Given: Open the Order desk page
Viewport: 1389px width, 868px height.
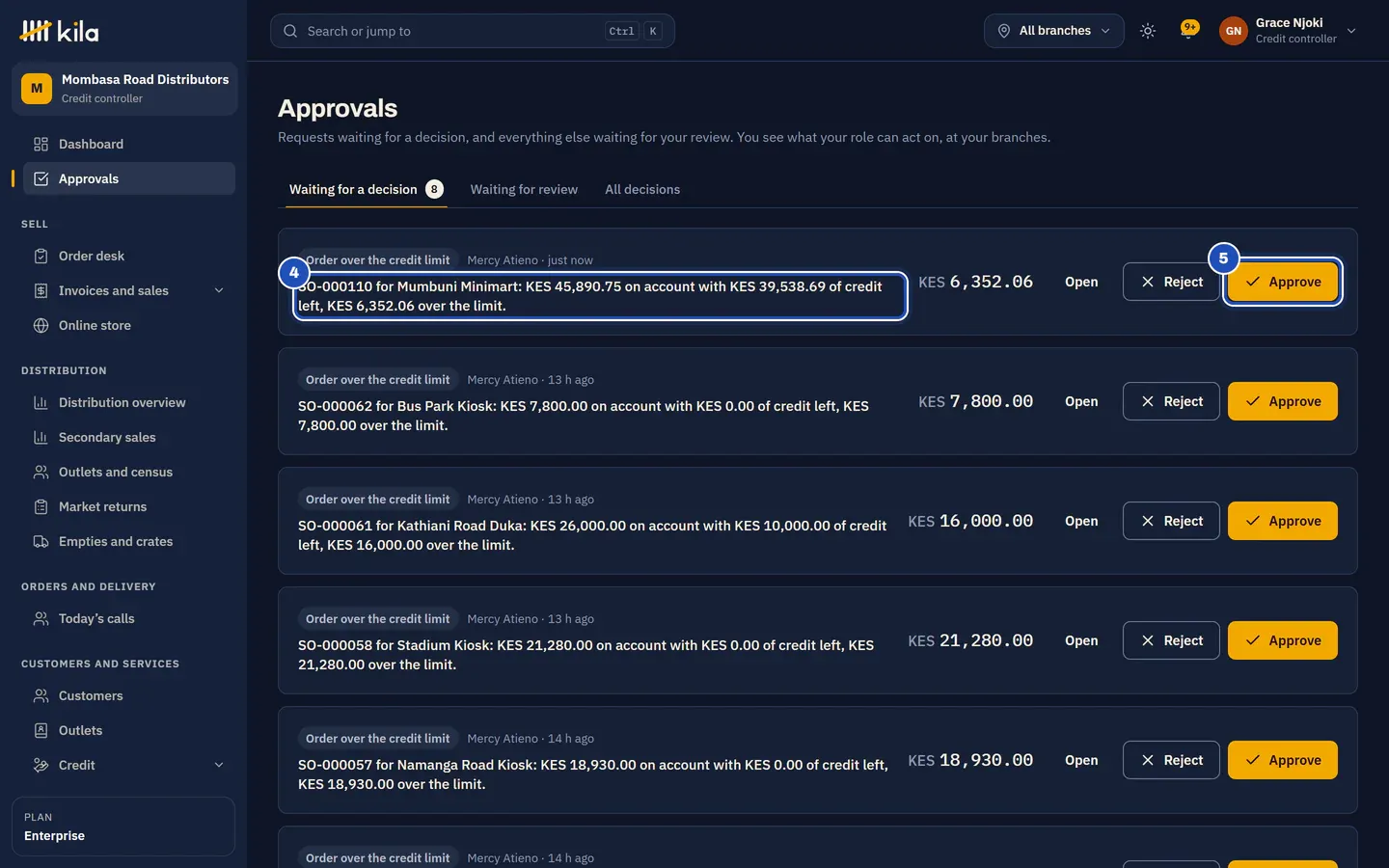Looking at the screenshot, I should click(x=129, y=257).
